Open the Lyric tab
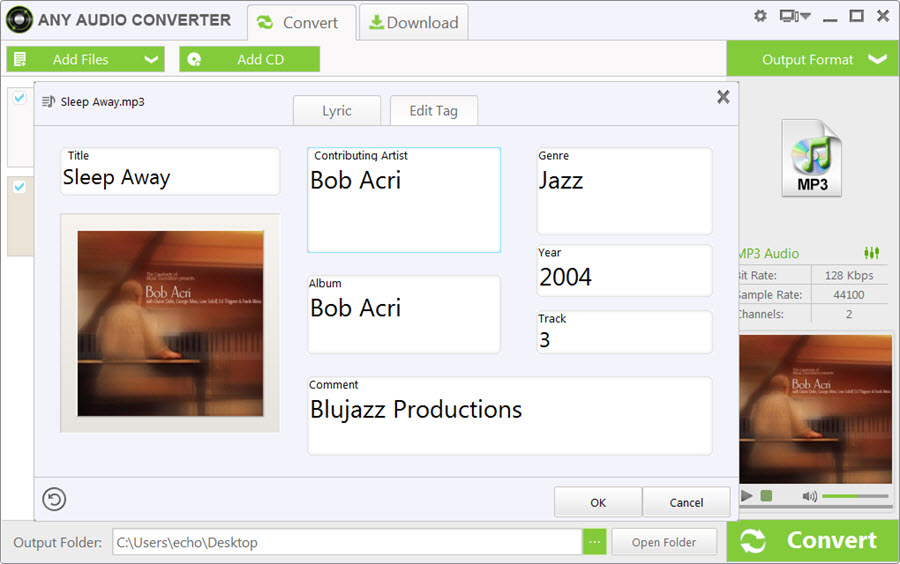This screenshot has width=900, height=564. coord(337,110)
